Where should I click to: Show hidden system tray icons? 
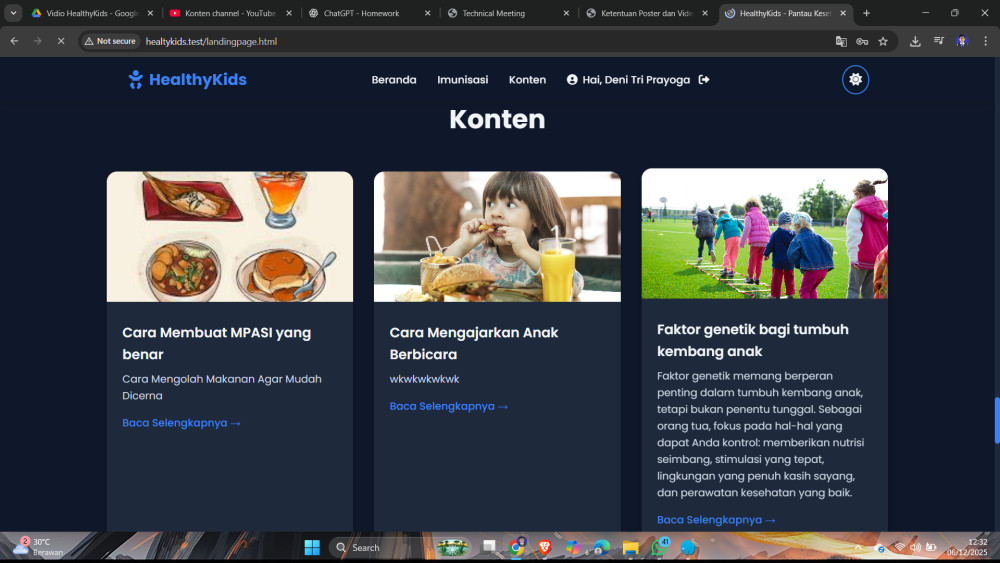click(858, 547)
